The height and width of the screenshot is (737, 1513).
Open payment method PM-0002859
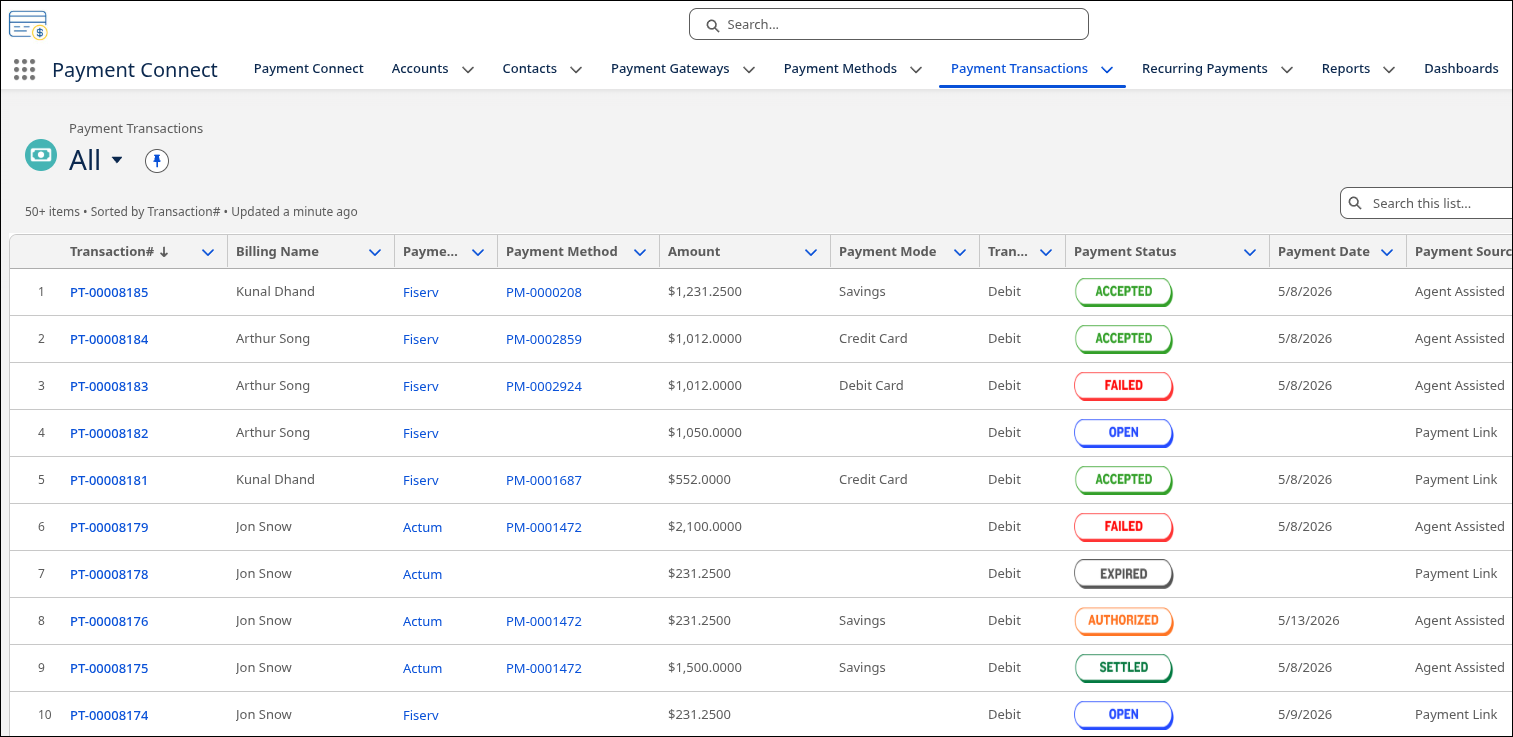544,340
